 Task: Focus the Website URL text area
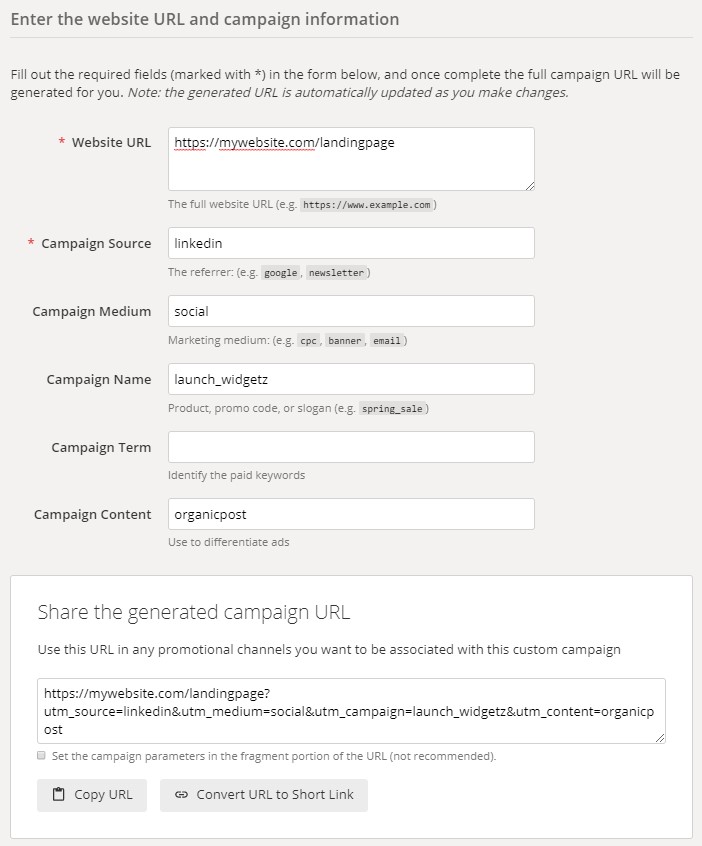click(x=351, y=158)
